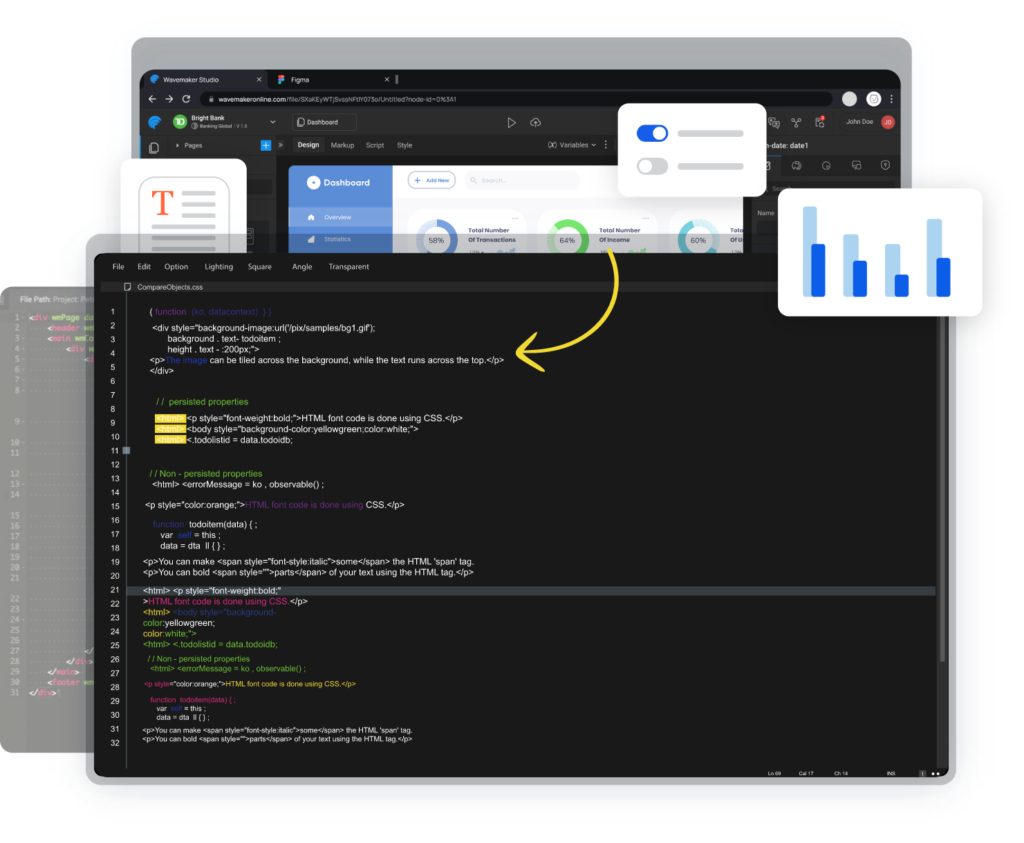Open the File menu in the code editor
1024x843 pixels.
point(118,266)
